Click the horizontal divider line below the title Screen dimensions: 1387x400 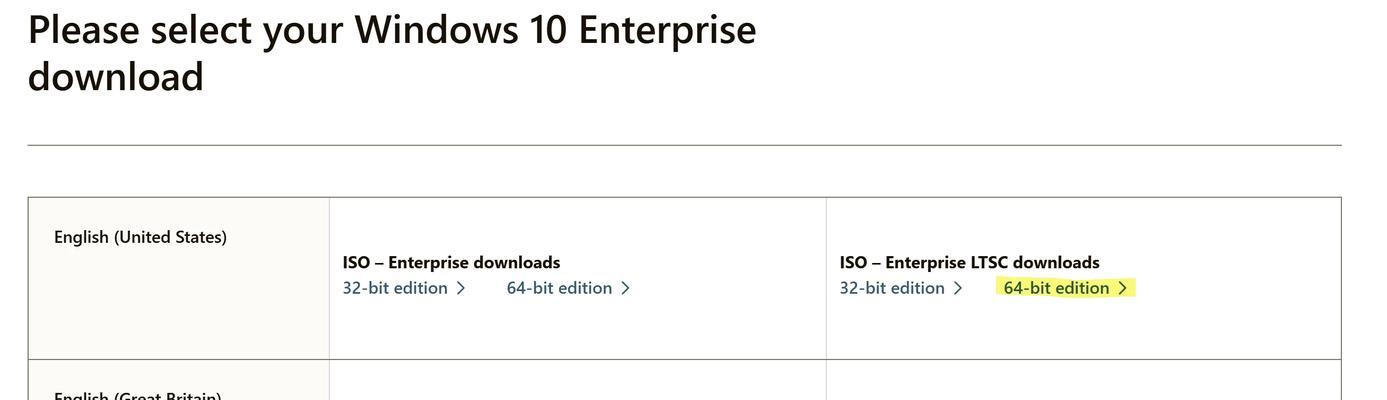click(x=684, y=145)
